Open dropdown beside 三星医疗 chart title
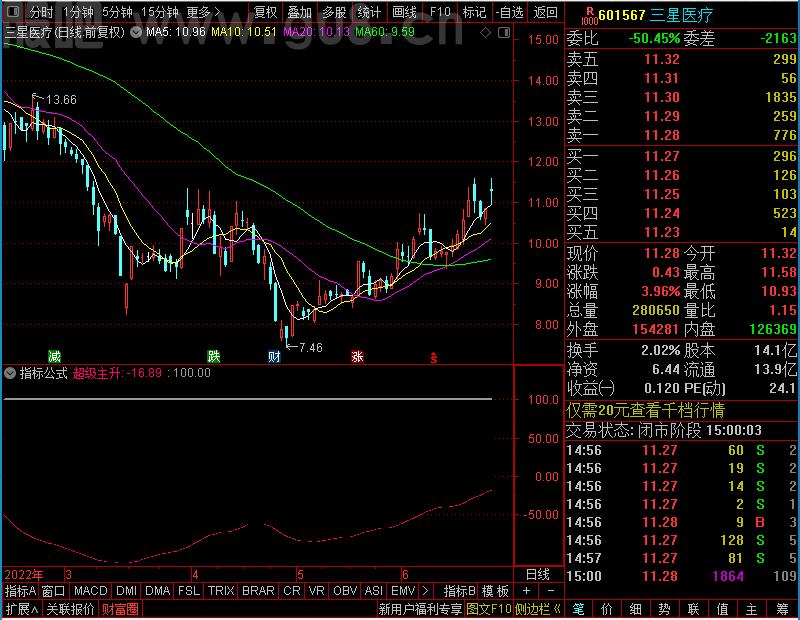800x620 pixels. 136,32
